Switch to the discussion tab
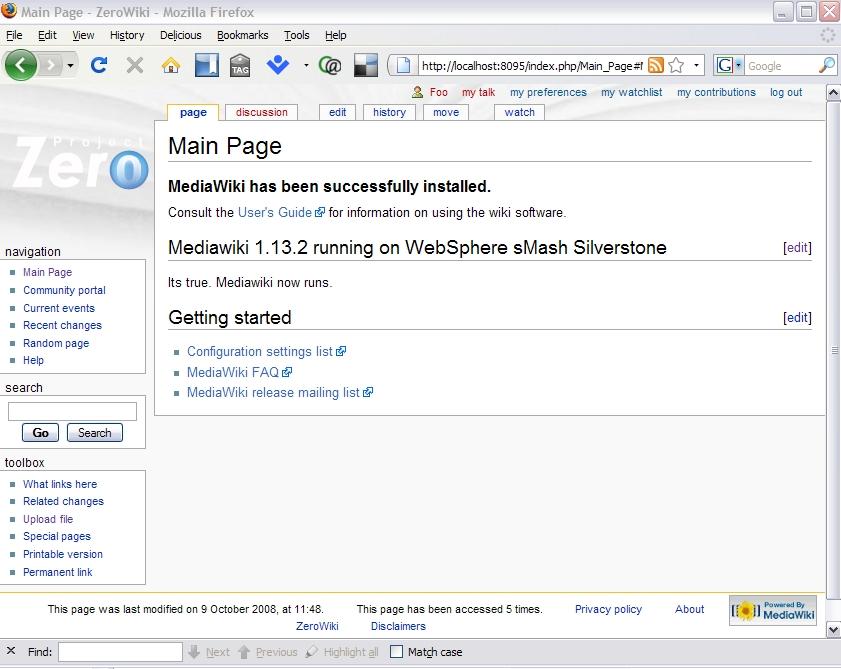The image size is (841, 669). (x=262, y=112)
